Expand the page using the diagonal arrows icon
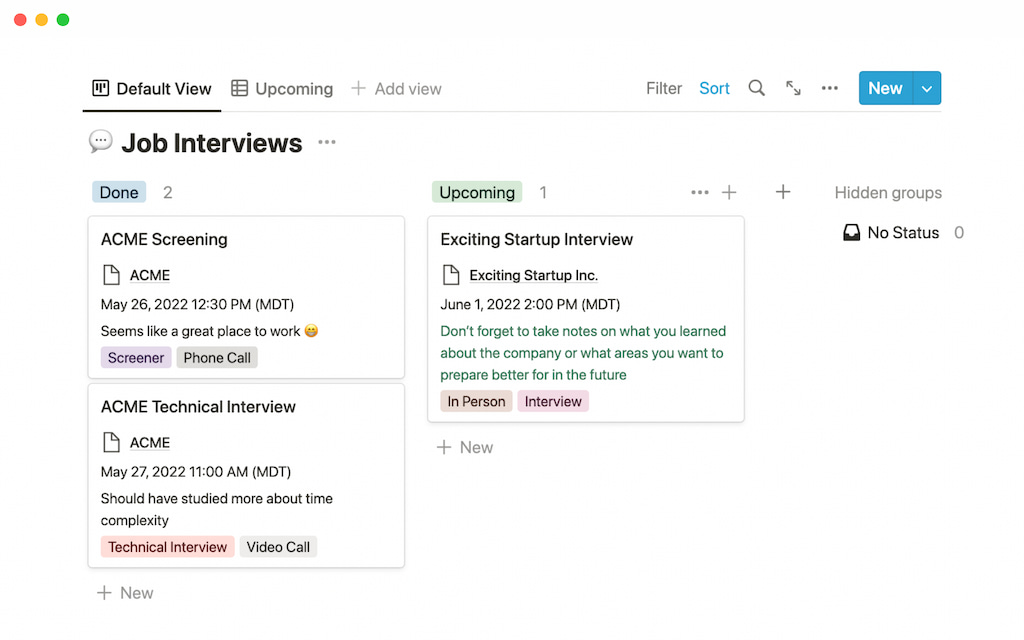 point(793,88)
